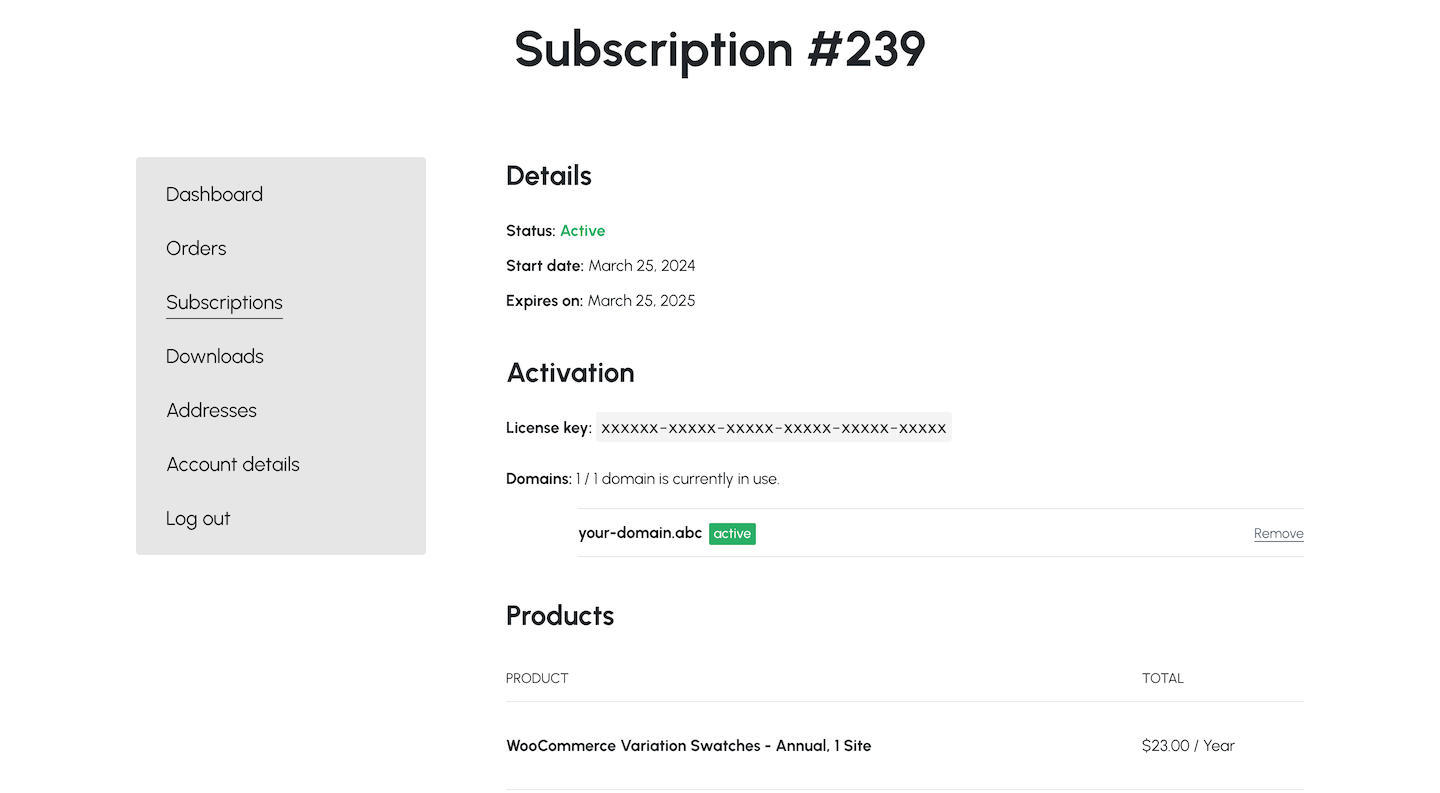Select the Subscriptions menu entry
The image size is (1440, 793).
(224, 302)
